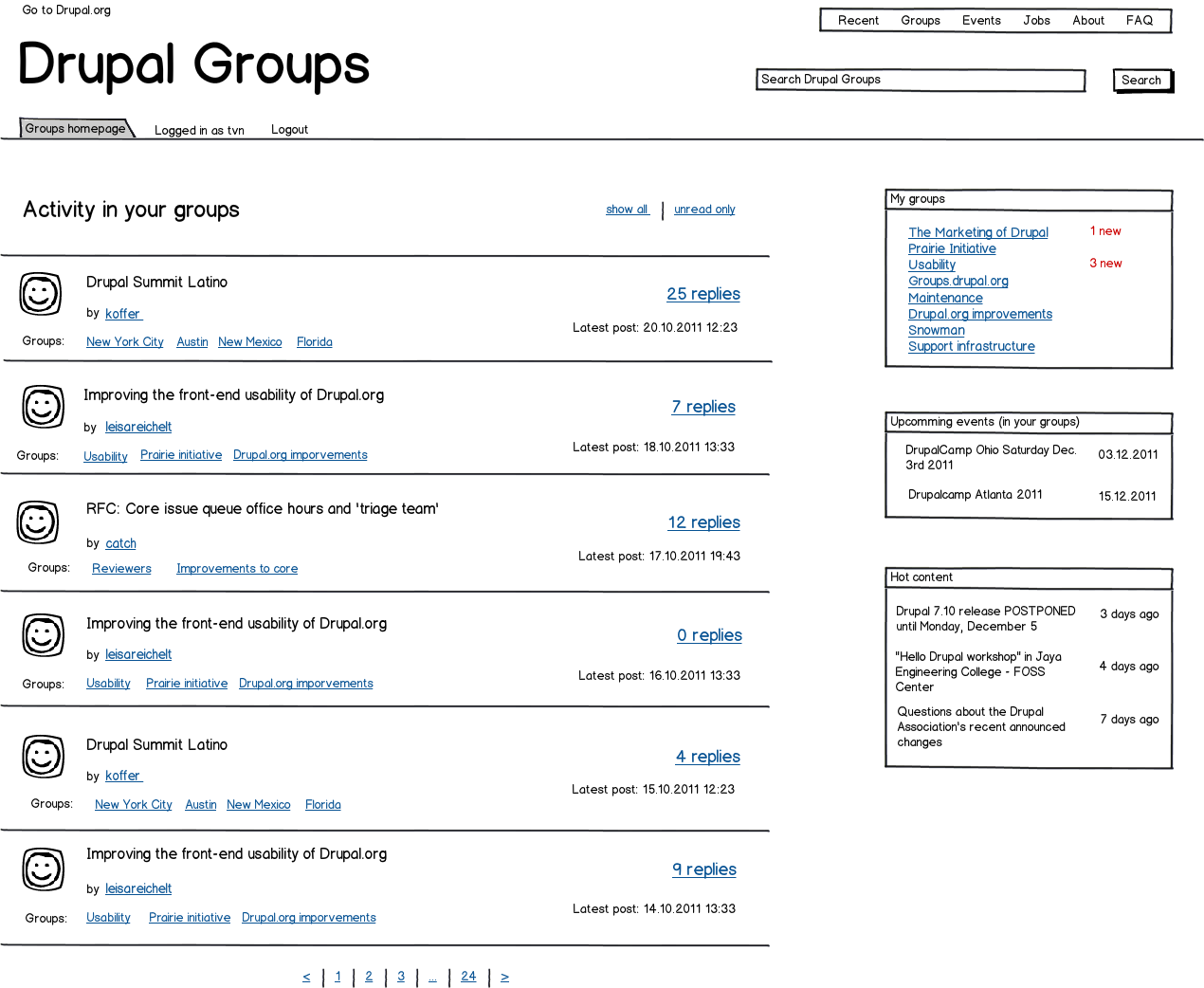Filter activity to unread only
Image resolution: width=1204 pixels, height=988 pixels.
[704, 209]
